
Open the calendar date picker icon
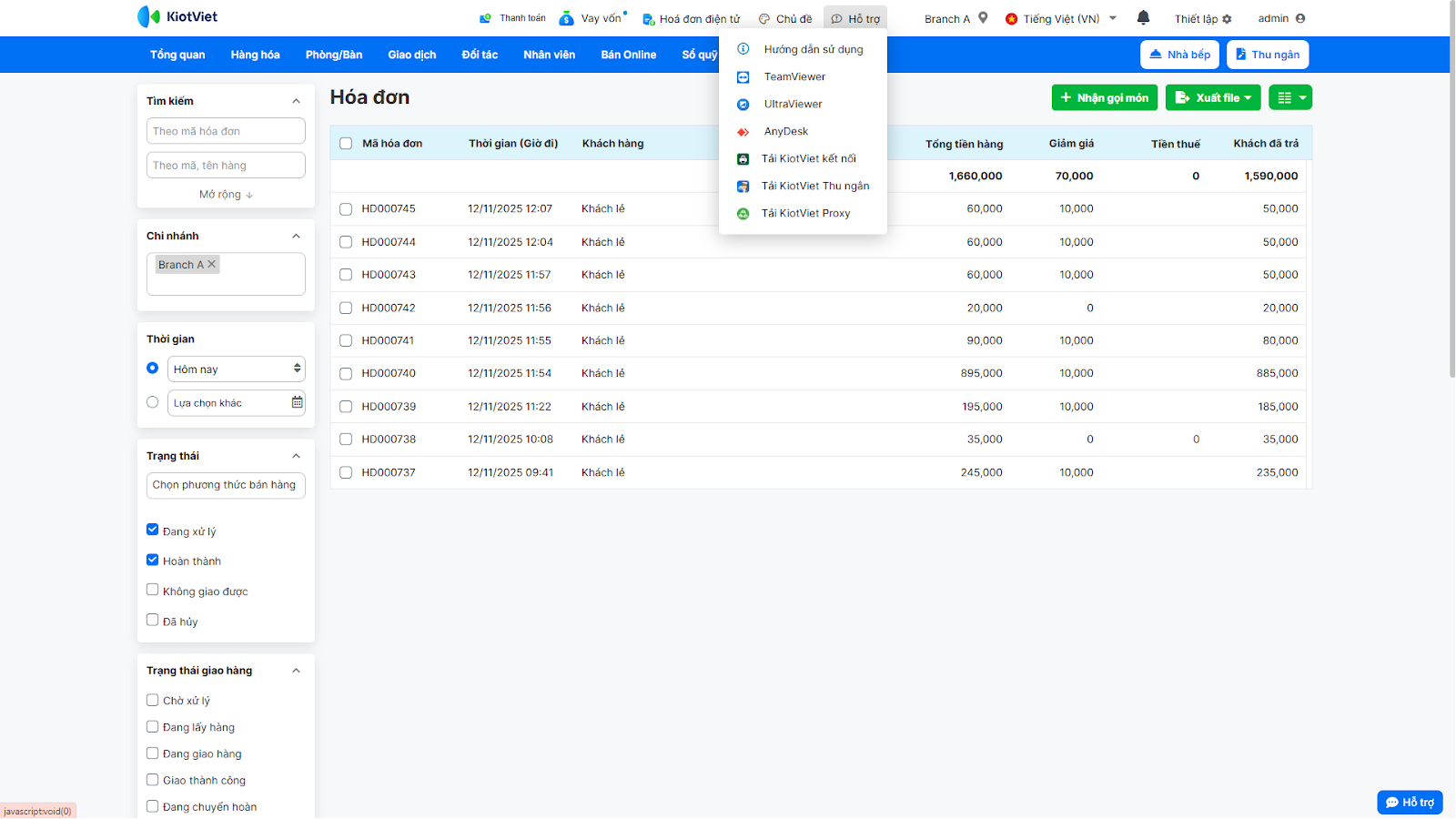coord(297,402)
